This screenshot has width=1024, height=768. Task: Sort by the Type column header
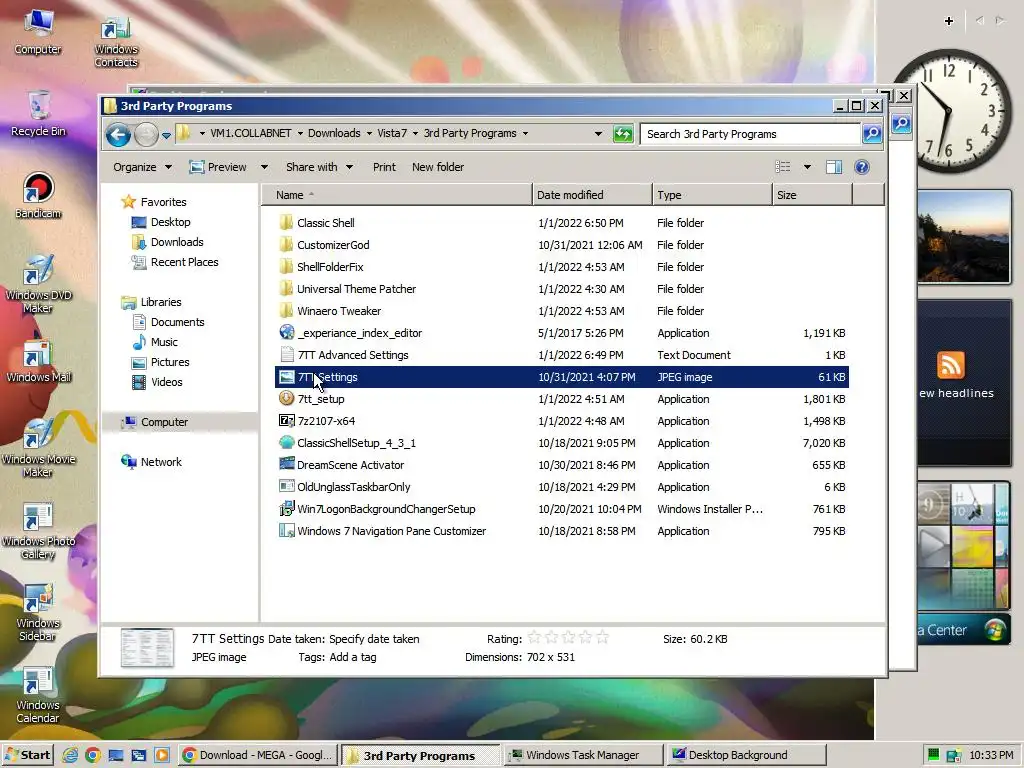(x=712, y=195)
